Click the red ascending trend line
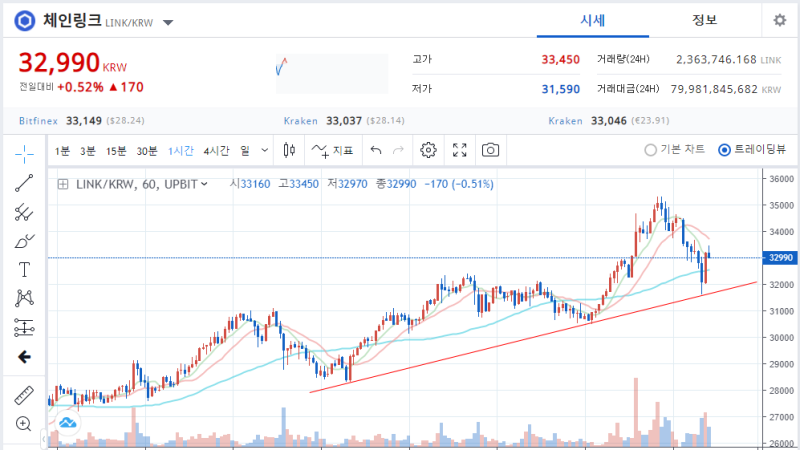The image size is (800, 450). point(533,337)
